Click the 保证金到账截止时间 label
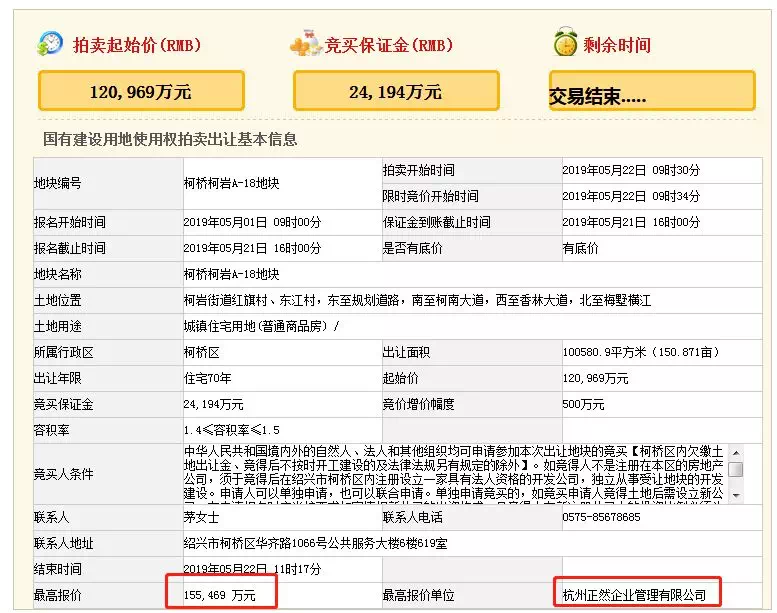Screen dimensions: 777x613 coord(437,223)
